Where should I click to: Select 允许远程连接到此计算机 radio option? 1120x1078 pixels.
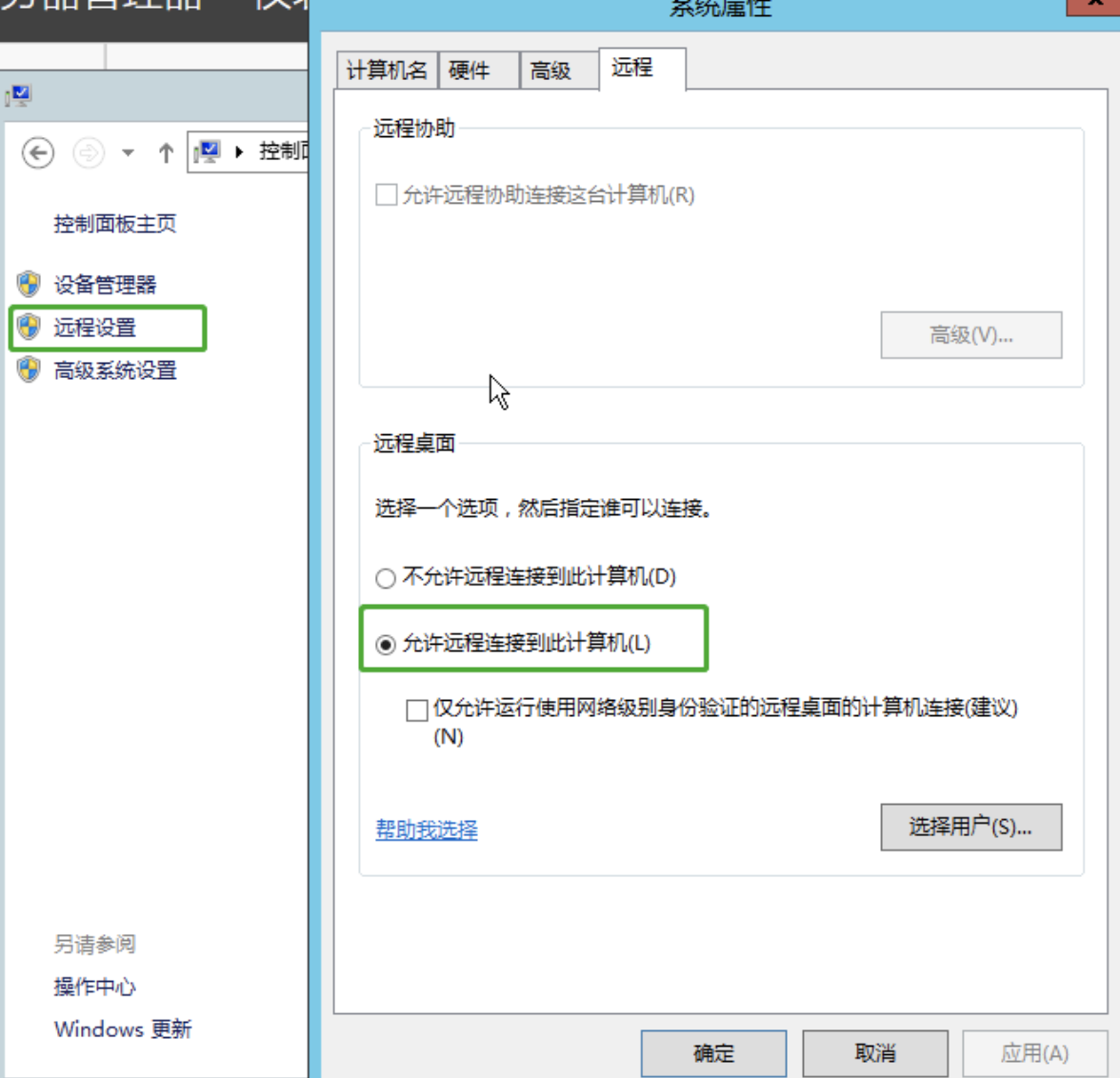[x=386, y=645]
